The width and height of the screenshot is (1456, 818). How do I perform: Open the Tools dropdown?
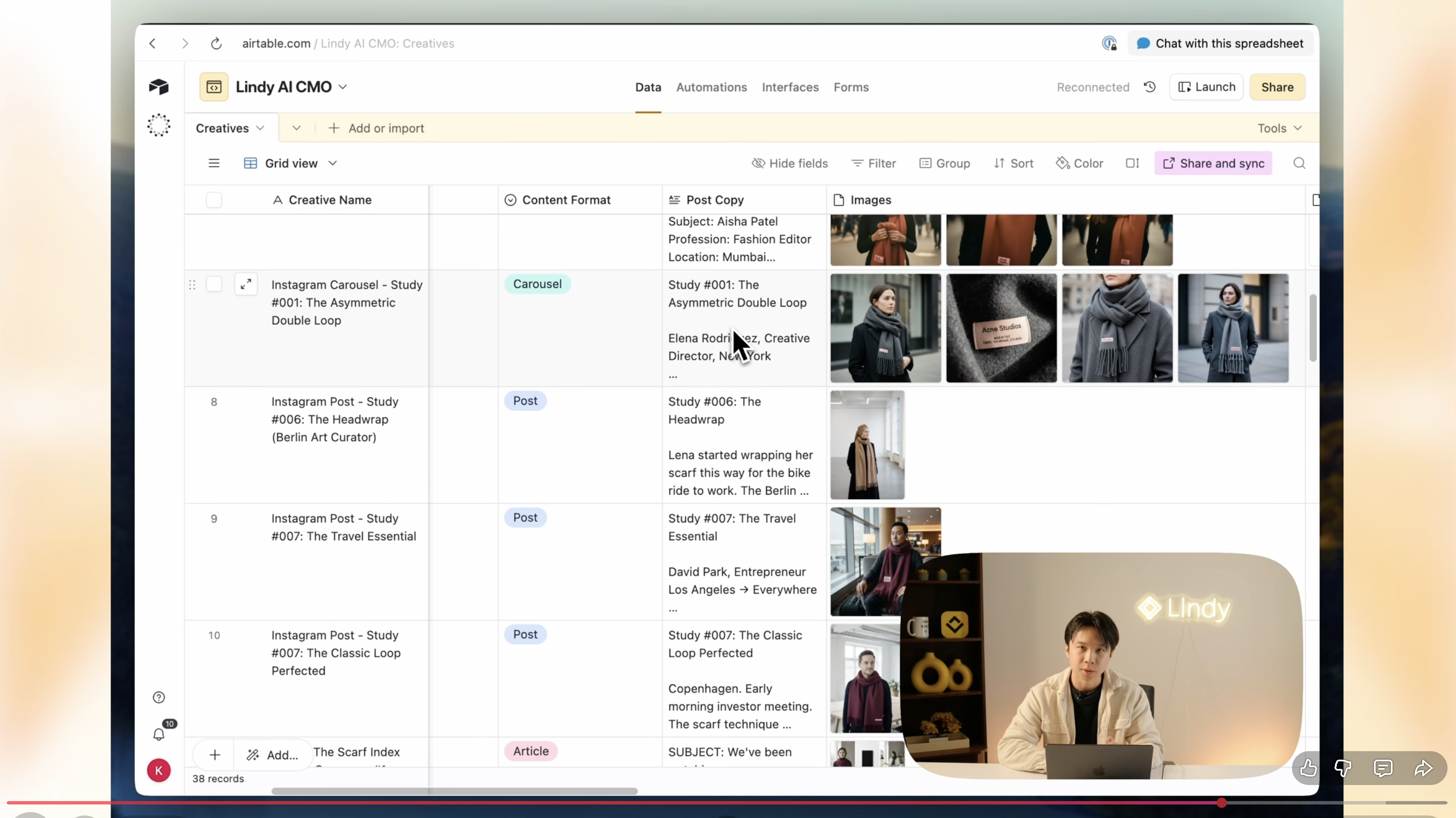(1279, 128)
